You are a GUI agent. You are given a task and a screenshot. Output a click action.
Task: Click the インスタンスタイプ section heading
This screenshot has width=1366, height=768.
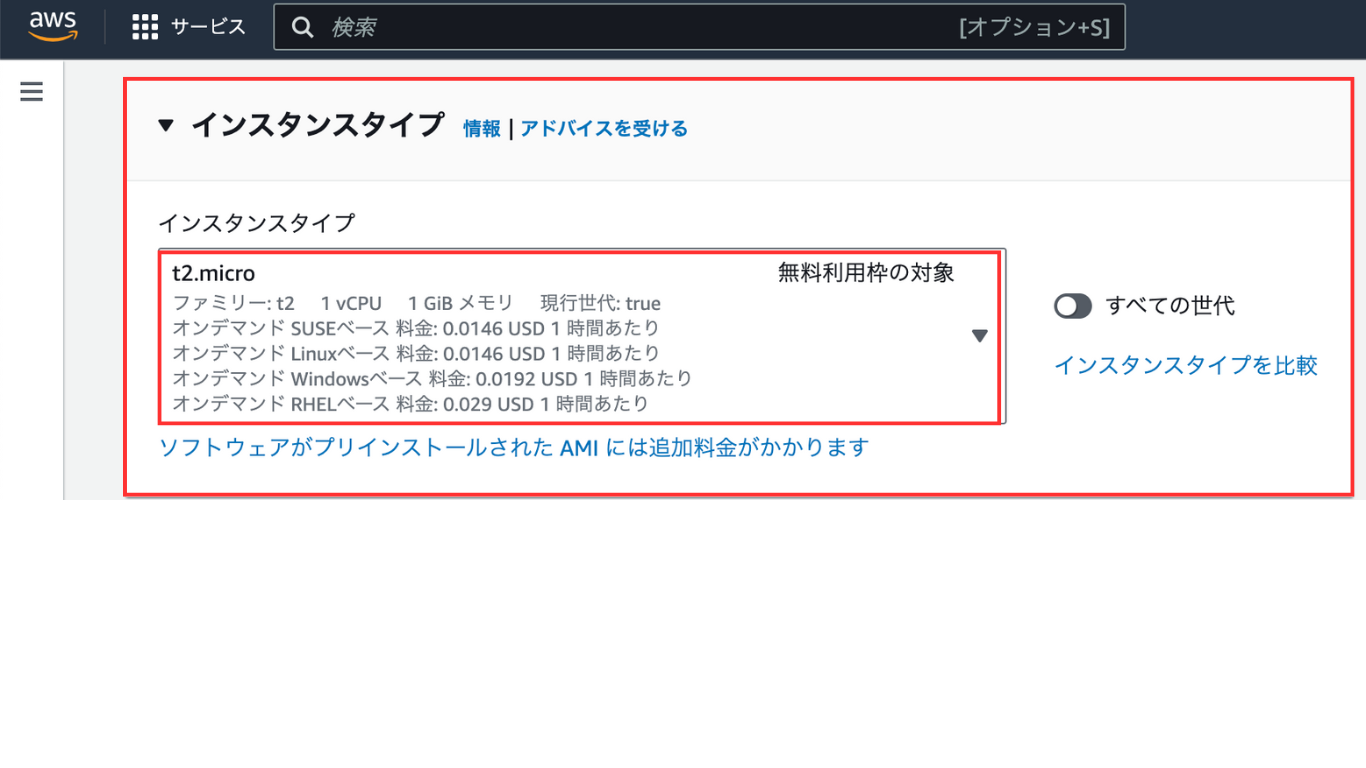click(x=318, y=125)
